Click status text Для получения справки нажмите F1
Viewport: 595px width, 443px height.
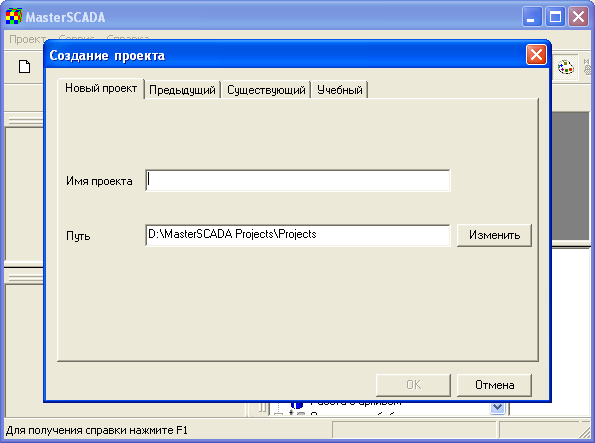[97, 430]
